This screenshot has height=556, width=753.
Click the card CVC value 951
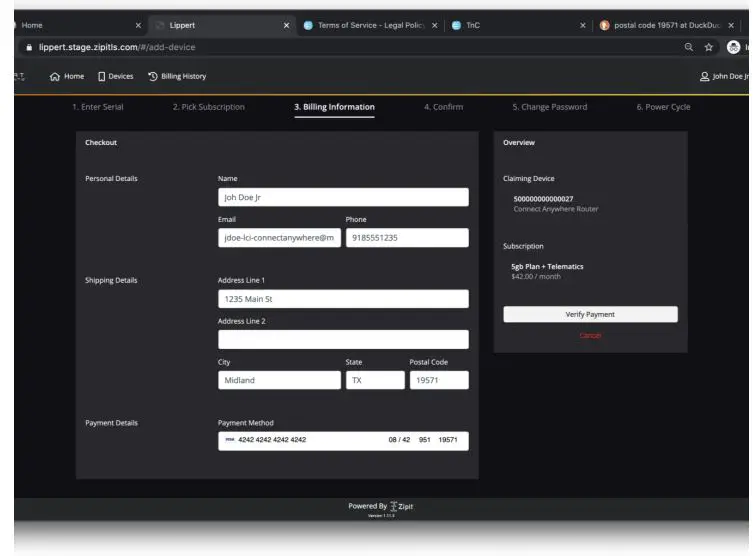point(425,440)
